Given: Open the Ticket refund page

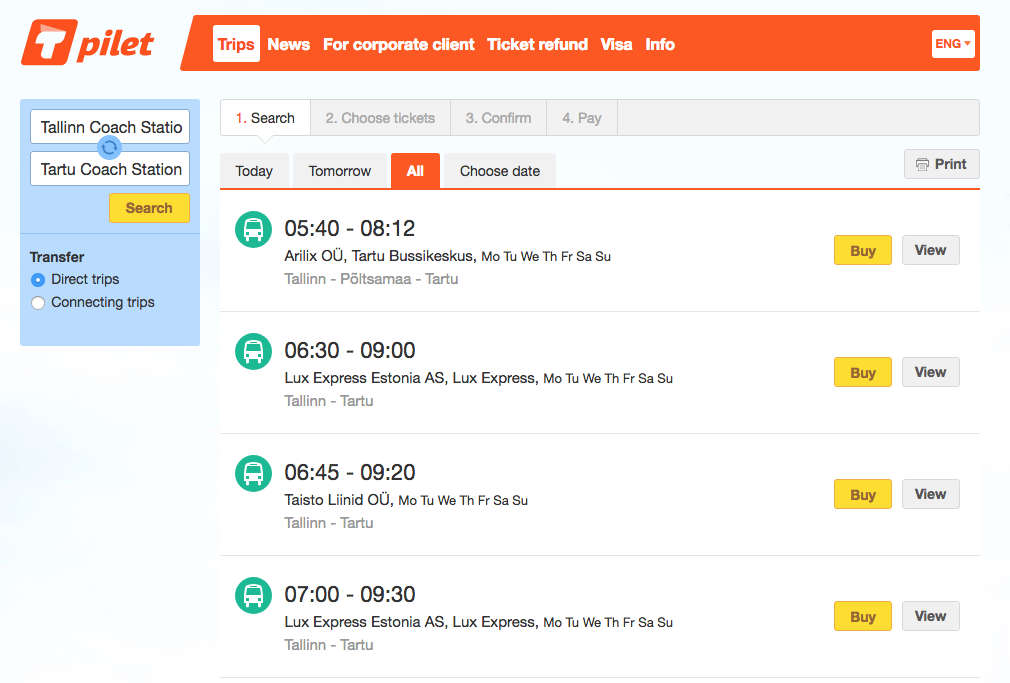Looking at the screenshot, I should pos(537,44).
